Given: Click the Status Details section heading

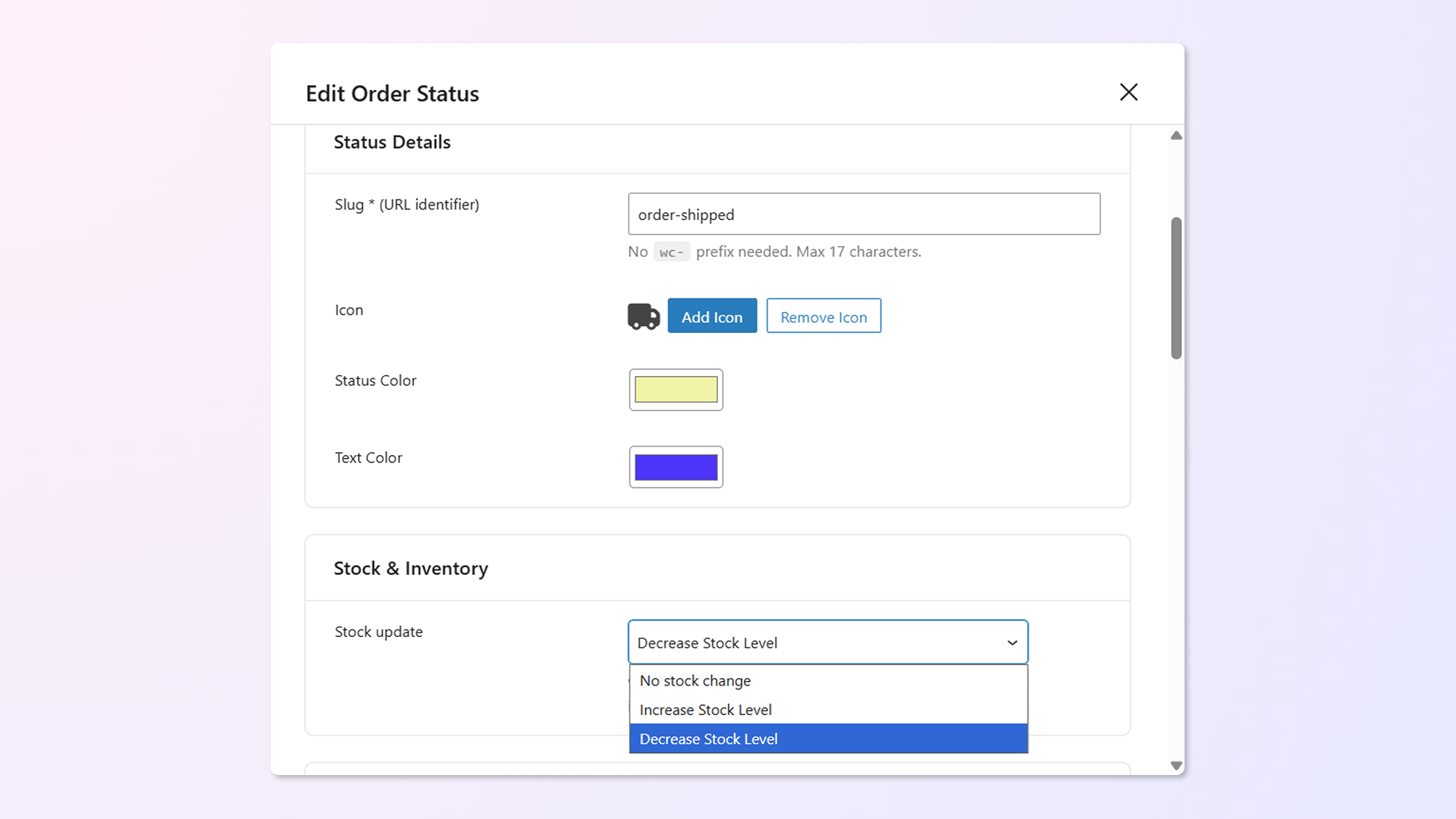Looking at the screenshot, I should pos(391,143).
